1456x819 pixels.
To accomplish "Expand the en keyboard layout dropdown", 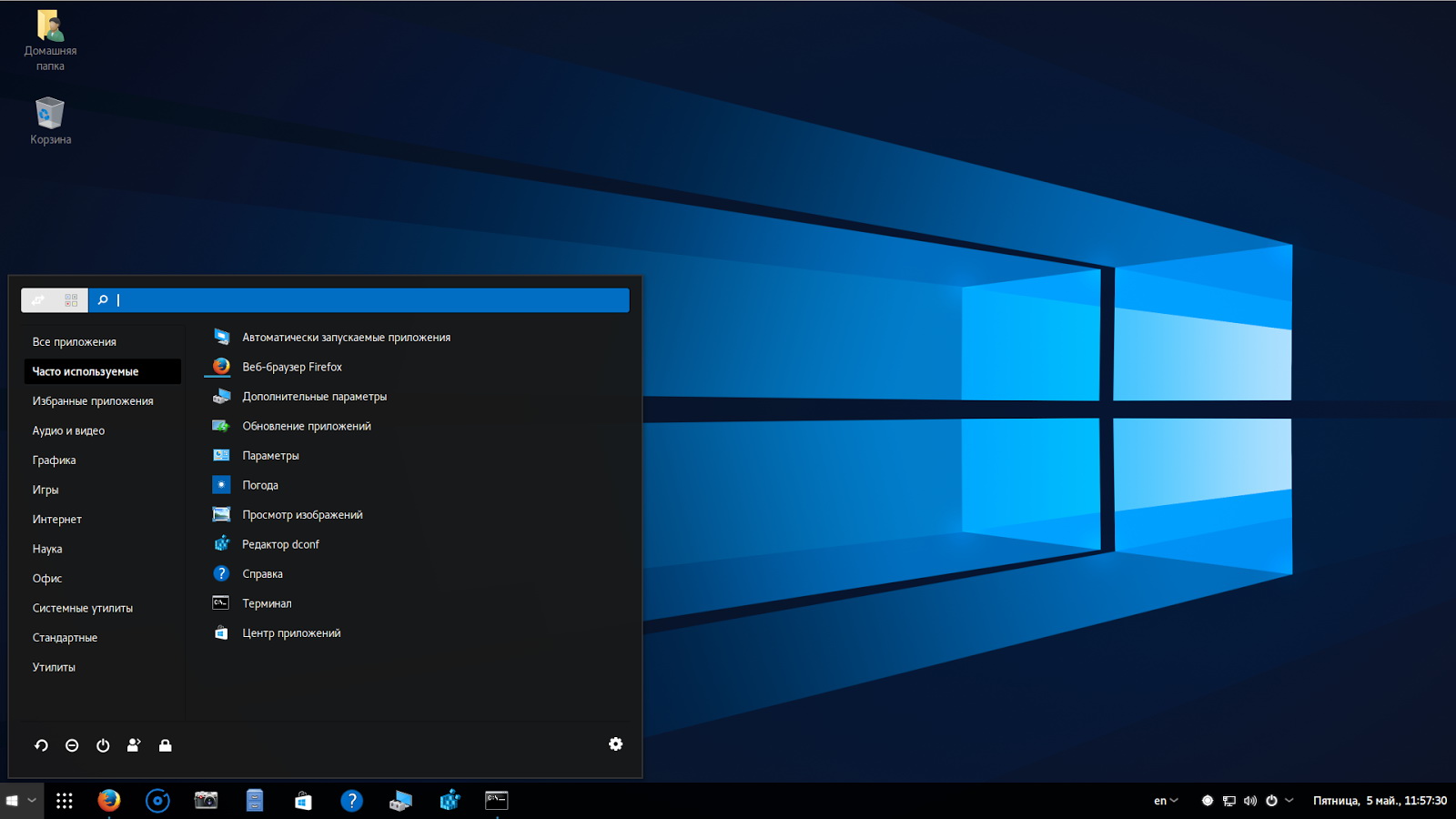I will (1166, 801).
